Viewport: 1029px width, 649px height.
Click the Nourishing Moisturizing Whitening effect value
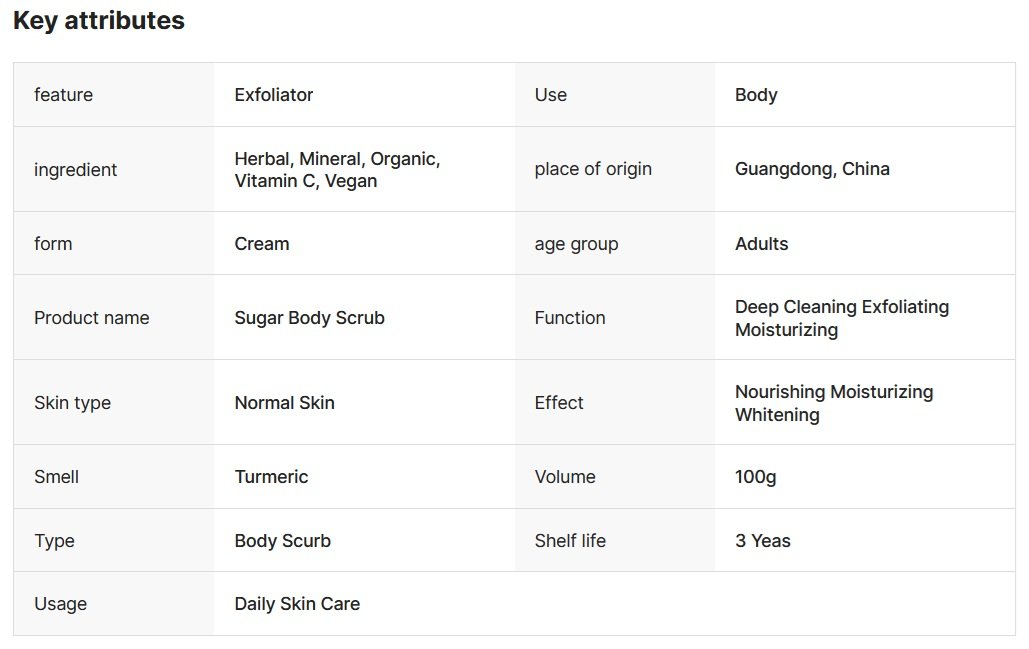click(x=833, y=403)
